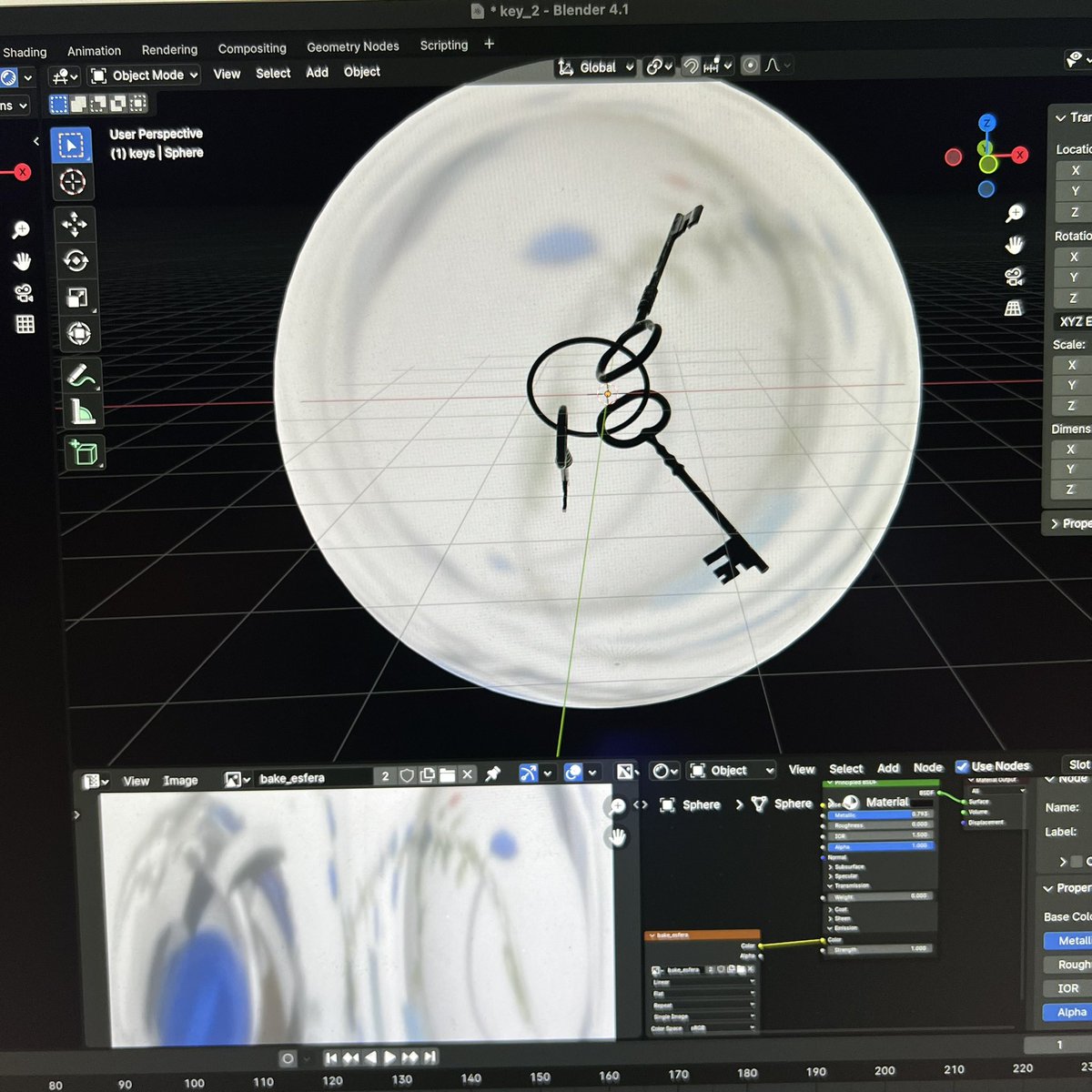Image resolution: width=1092 pixels, height=1092 pixels.
Task: Open the image editor type dropdown
Action: point(95,781)
